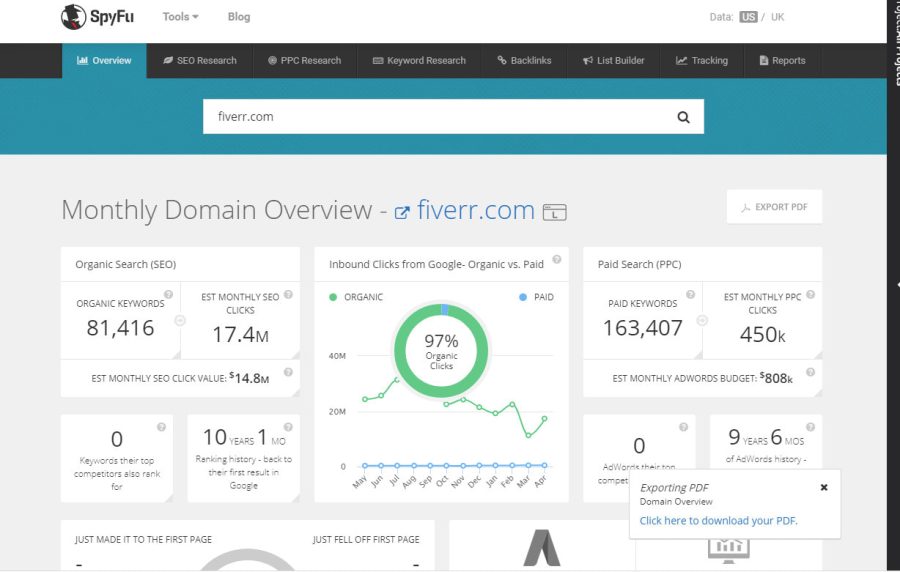Click here to download your PDF link

[718, 520]
